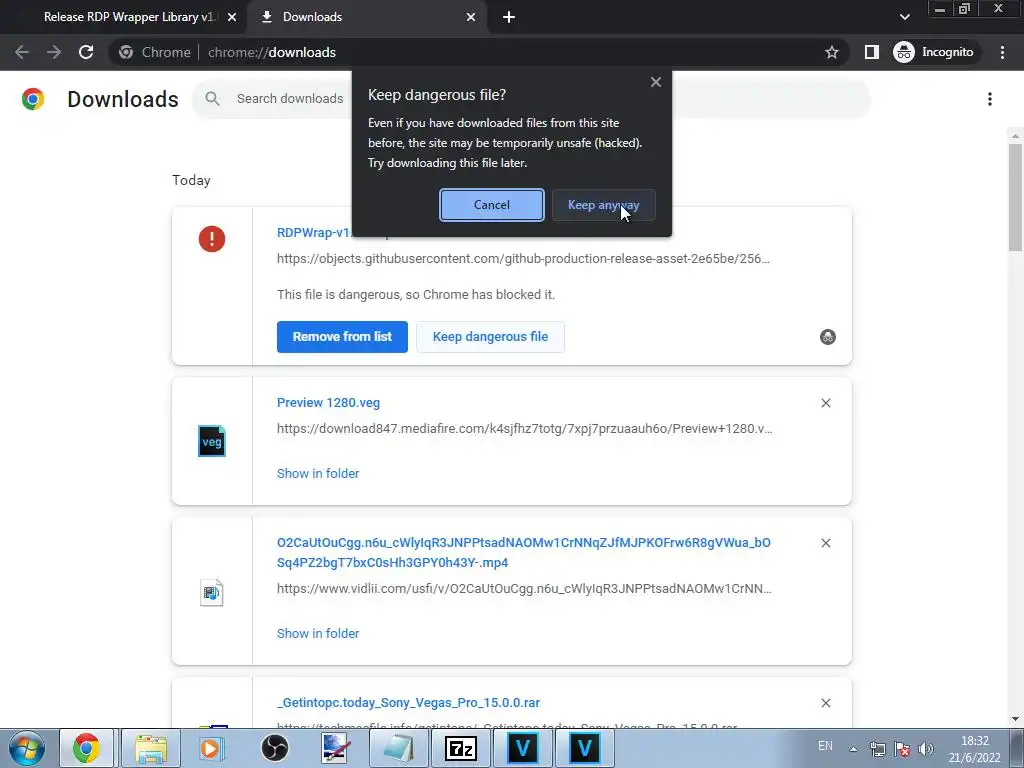Click Cancel in the dangerous file dialog

pyautogui.click(x=492, y=205)
